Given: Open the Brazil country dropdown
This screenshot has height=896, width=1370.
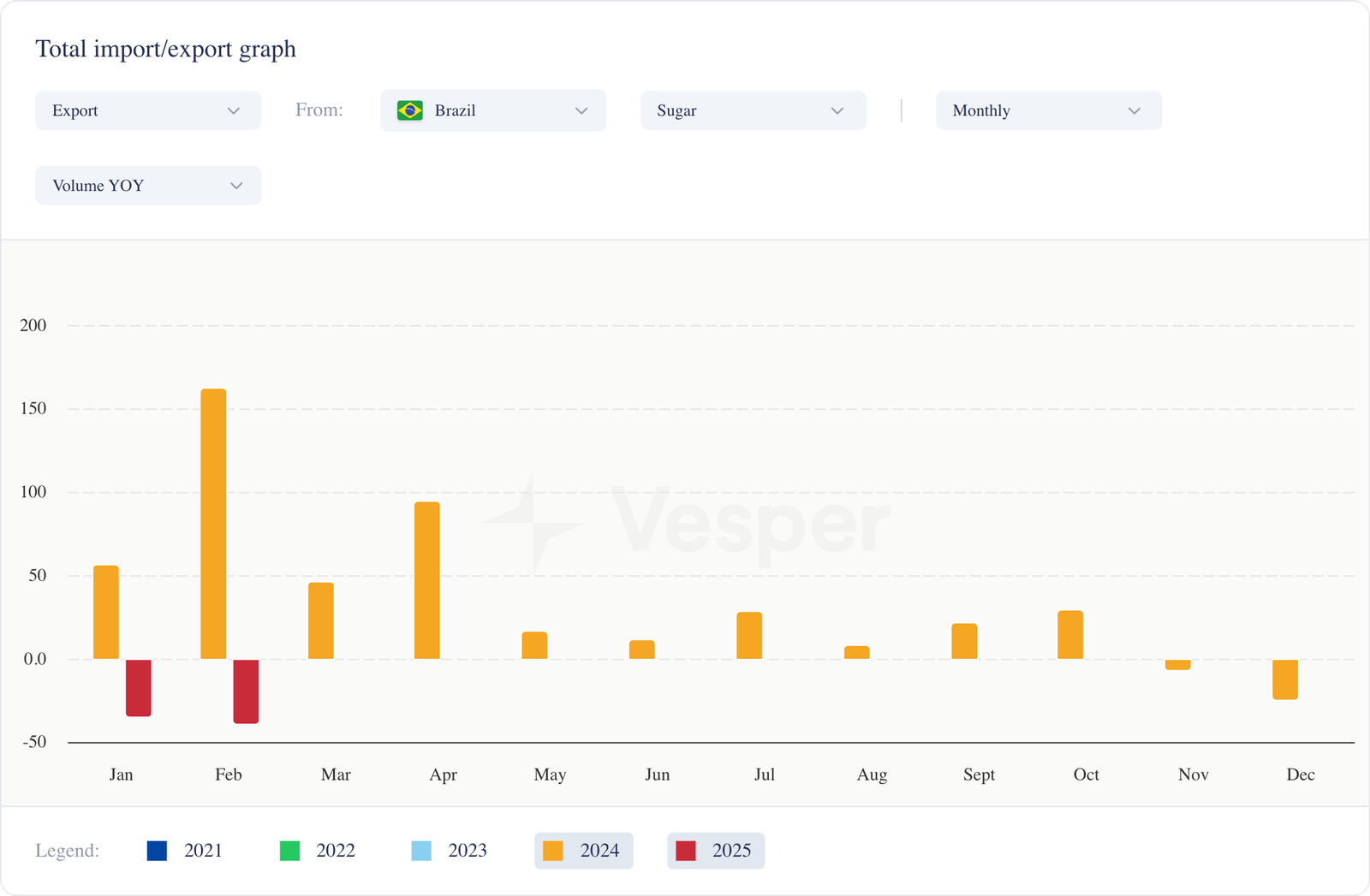Looking at the screenshot, I should click(493, 110).
